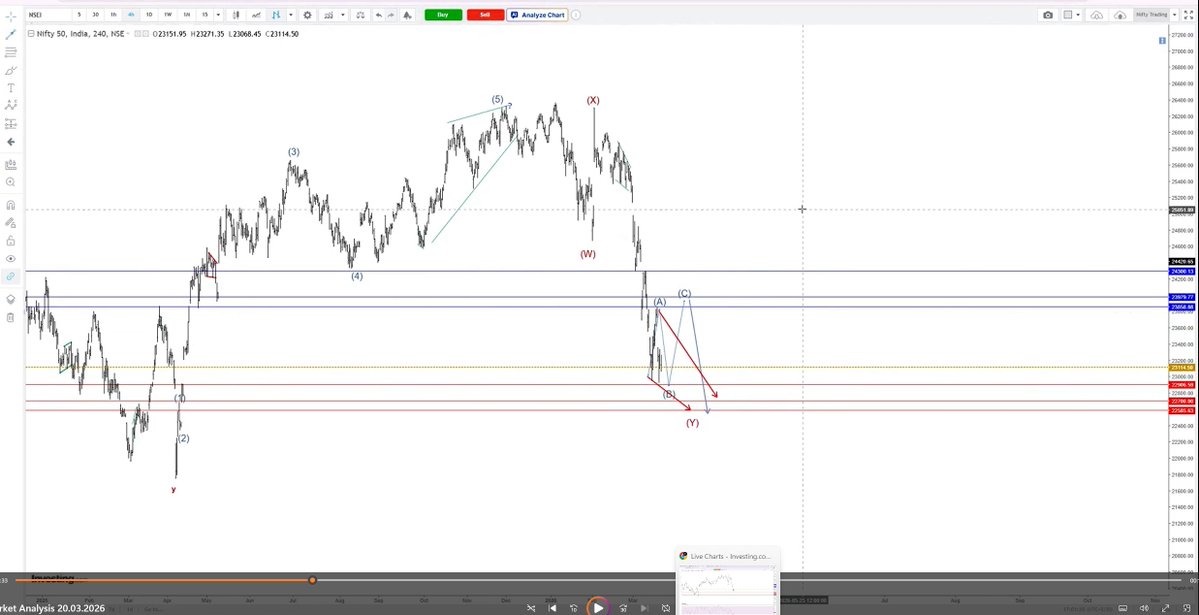Save chart layout to cloud

click(x=1120, y=15)
